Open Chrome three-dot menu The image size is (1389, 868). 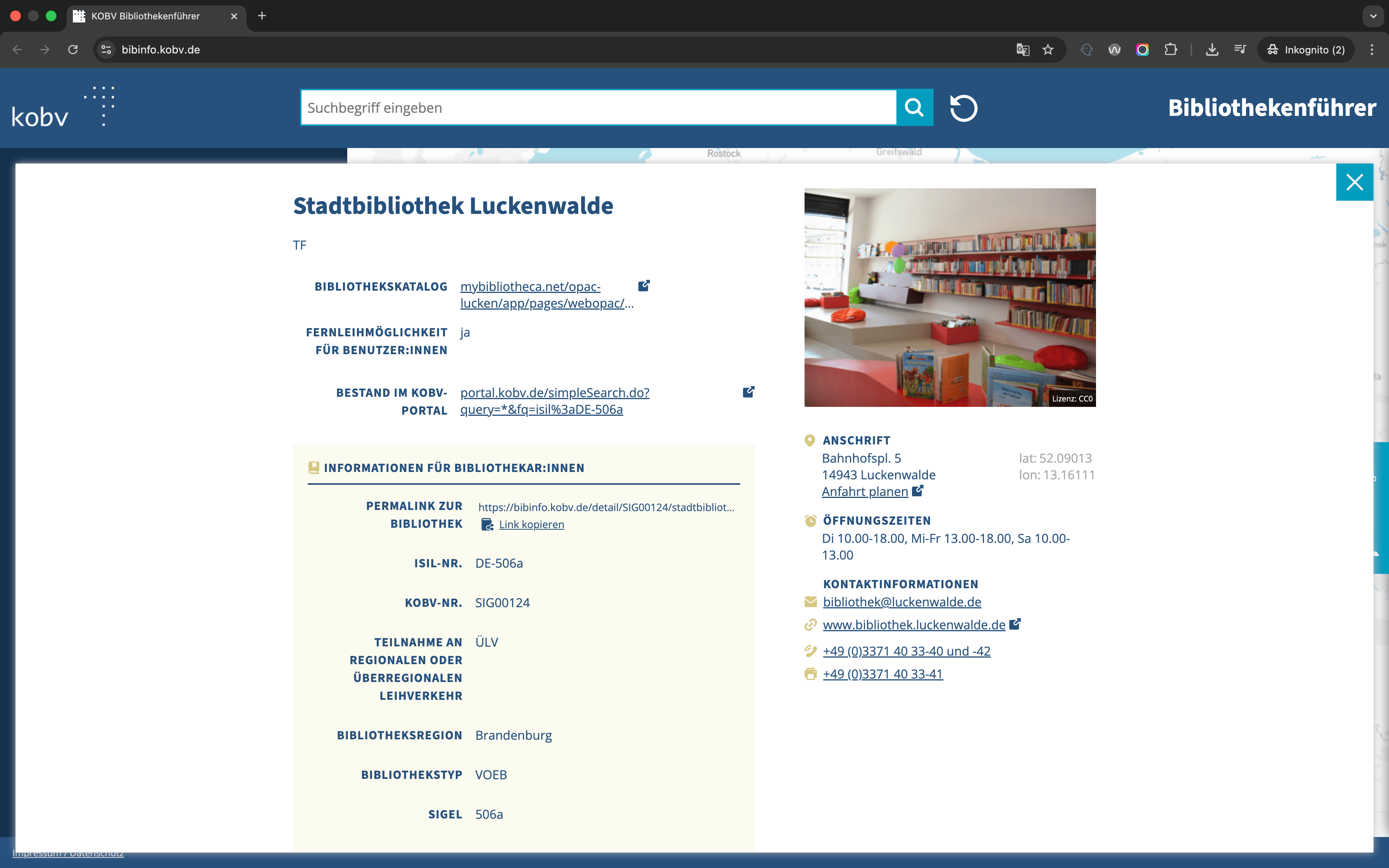[x=1372, y=49]
